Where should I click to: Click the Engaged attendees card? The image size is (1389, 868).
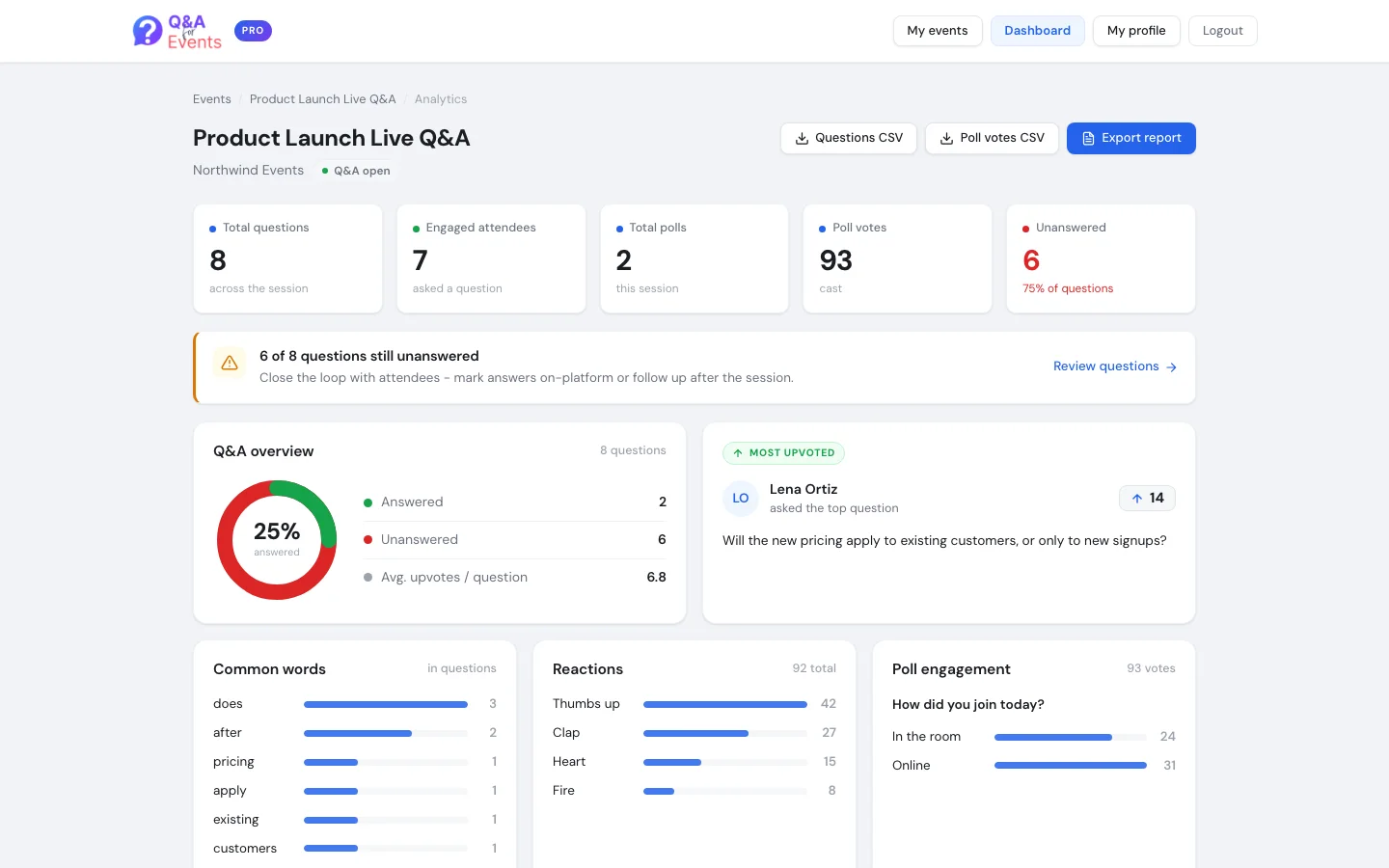coord(491,258)
